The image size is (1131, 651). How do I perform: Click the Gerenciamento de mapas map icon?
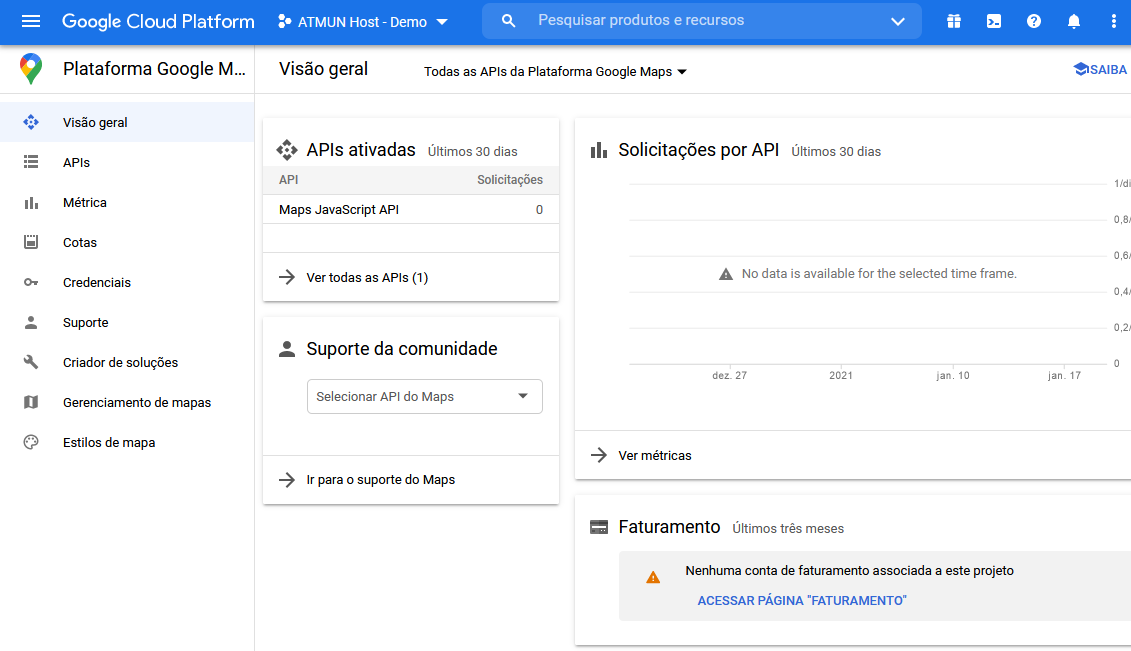tap(31, 402)
